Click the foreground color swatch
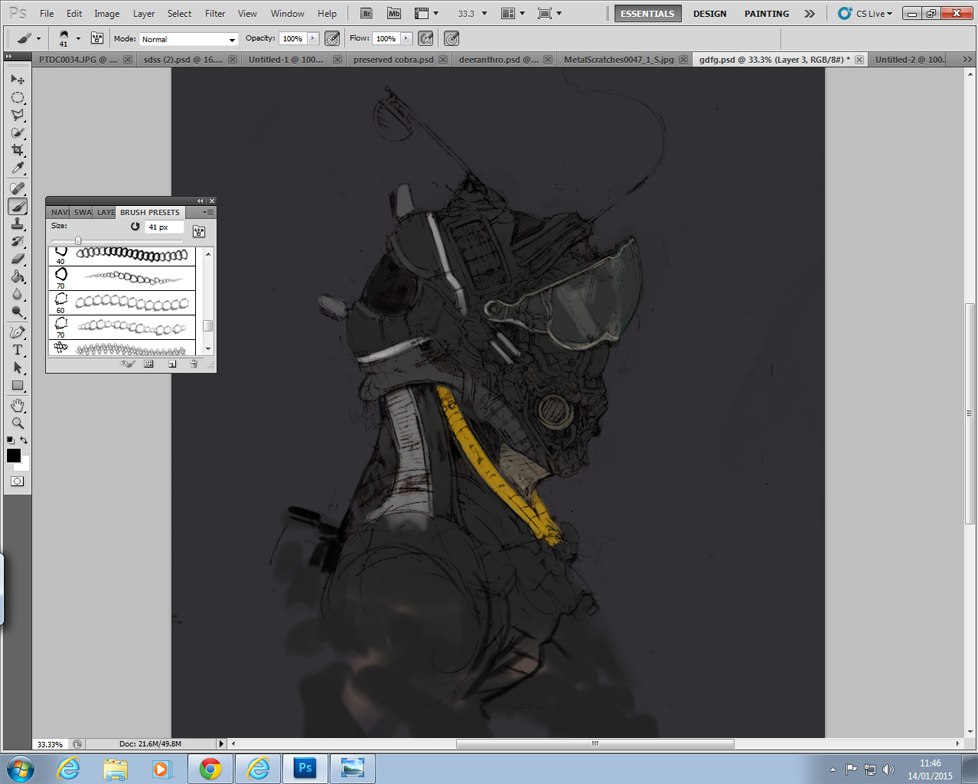The width and height of the screenshot is (978, 784). point(14,455)
